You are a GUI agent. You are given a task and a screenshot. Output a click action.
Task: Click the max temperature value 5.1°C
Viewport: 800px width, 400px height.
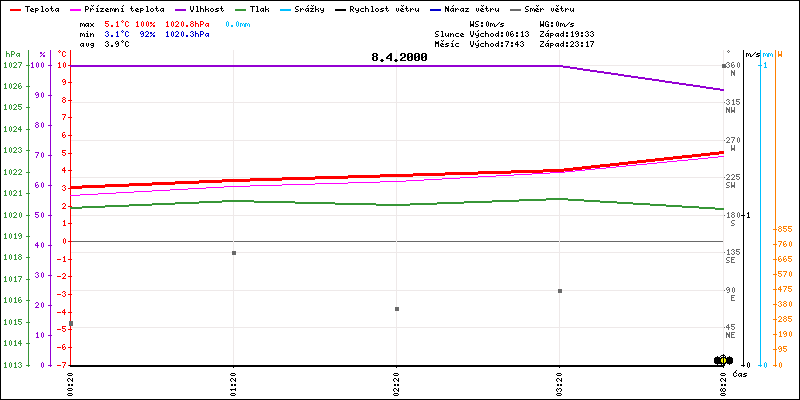[118, 23]
